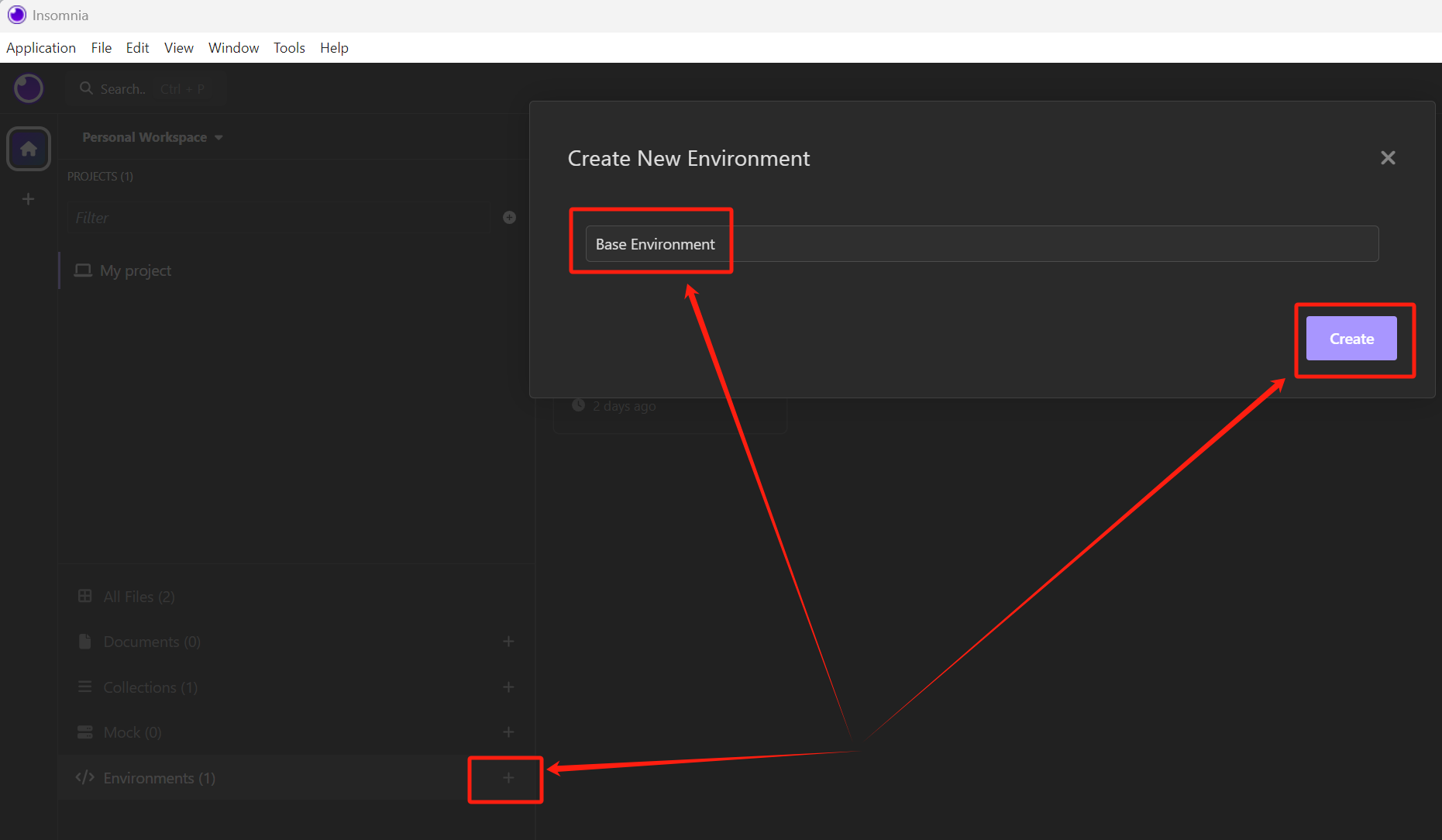Show All Files (2)
Screen dimensions: 1442x840
(x=296, y=597)
